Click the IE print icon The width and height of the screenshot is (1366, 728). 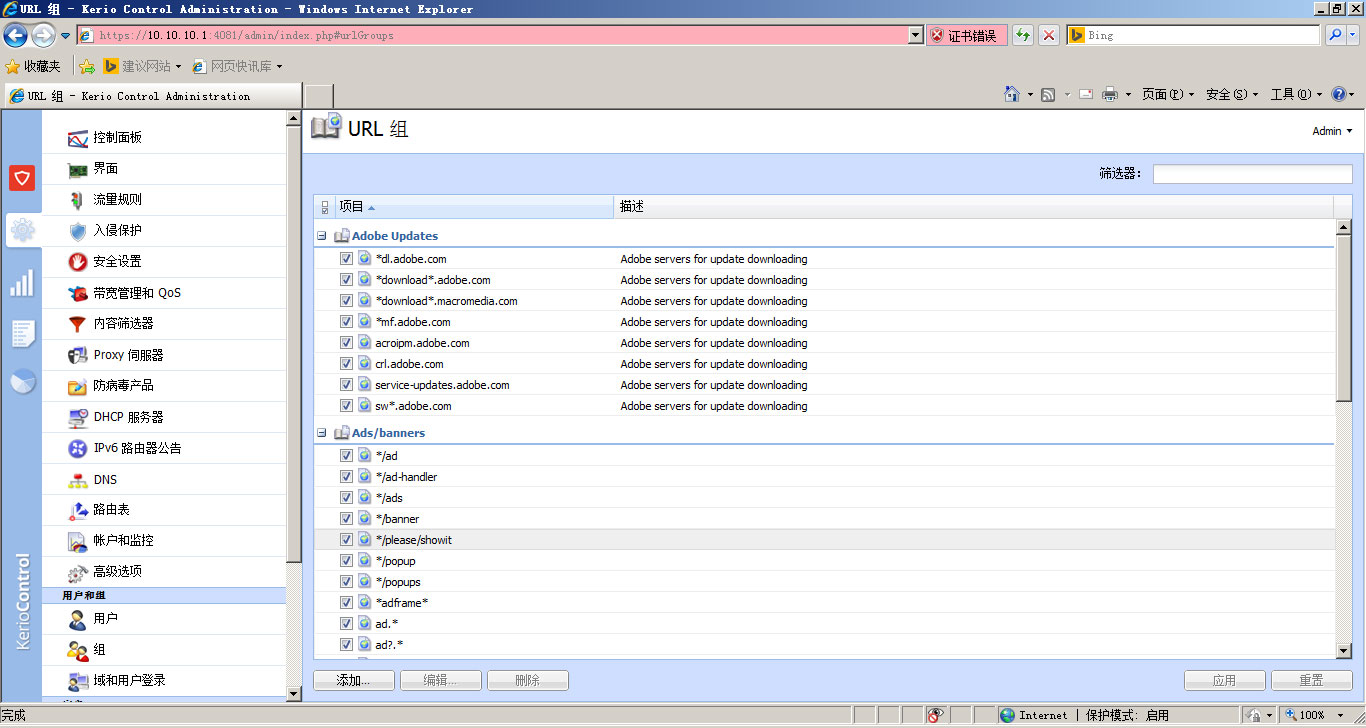coord(1110,94)
